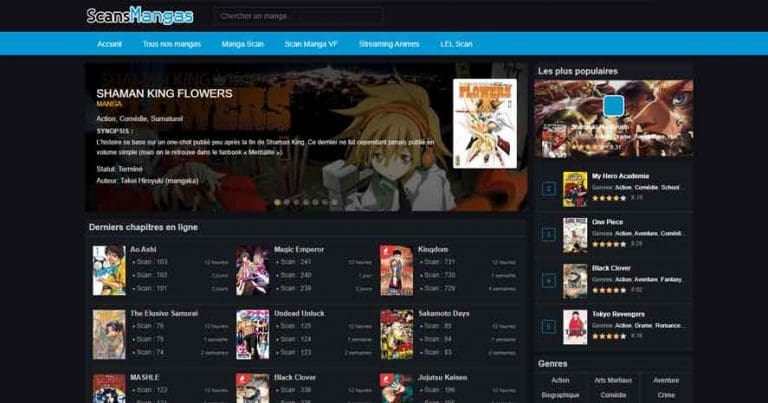Screen dimensions: 768x403
Task: Open Jujutsu Kaisen title link
Action: pos(442,378)
